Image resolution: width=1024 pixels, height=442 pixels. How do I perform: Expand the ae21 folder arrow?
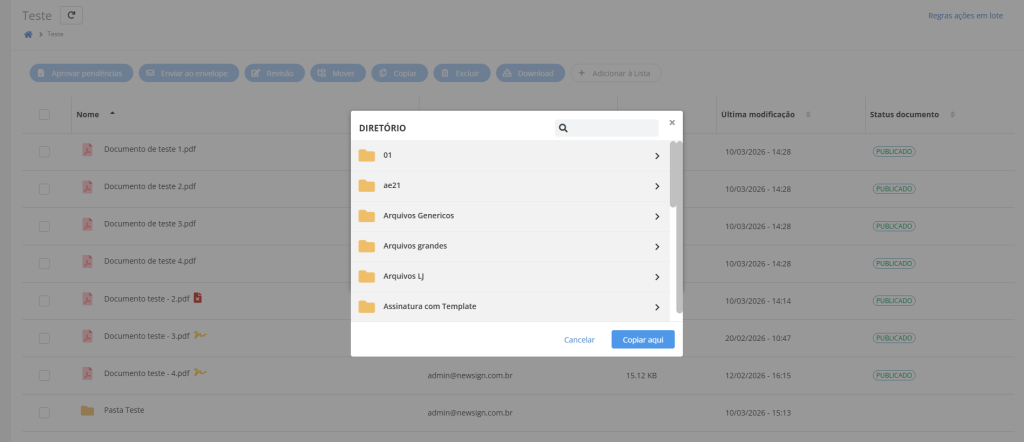[x=657, y=186]
